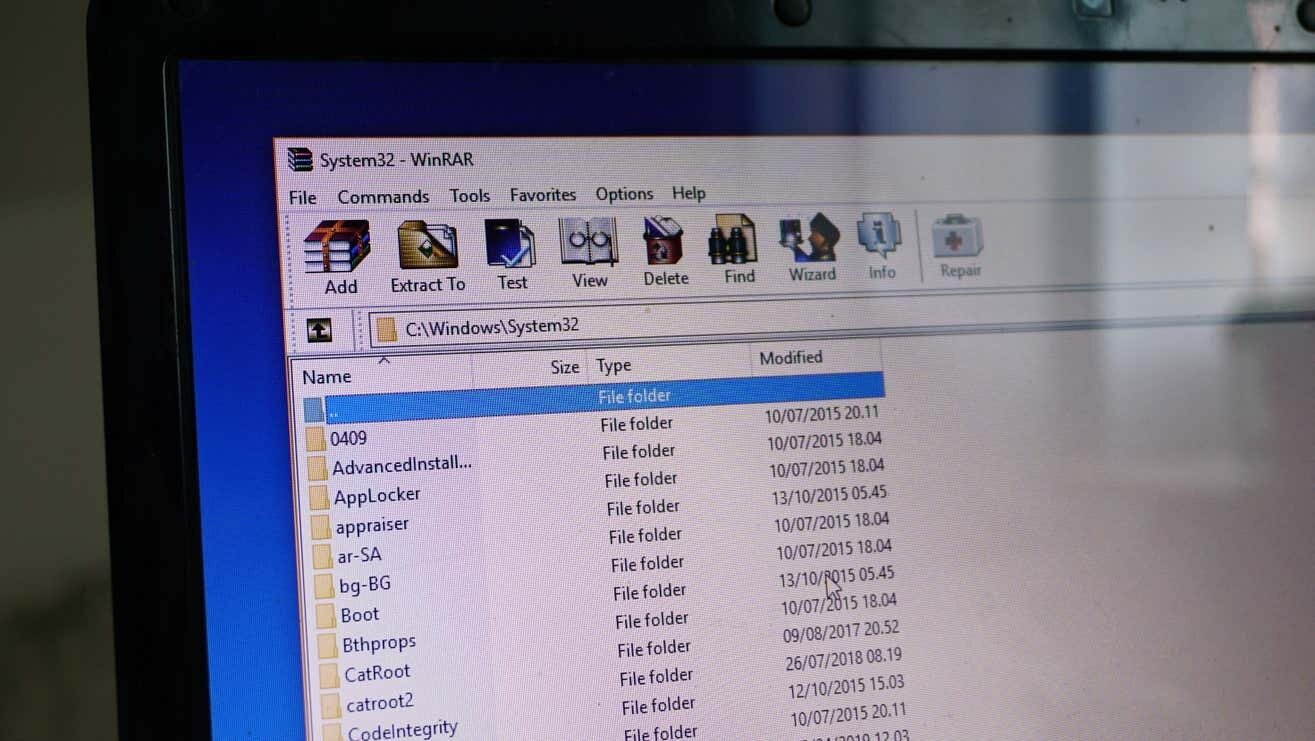Click the 0409 folder icon
The width and height of the screenshot is (1315, 741).
pyautogui.click(x=316, y=439)
